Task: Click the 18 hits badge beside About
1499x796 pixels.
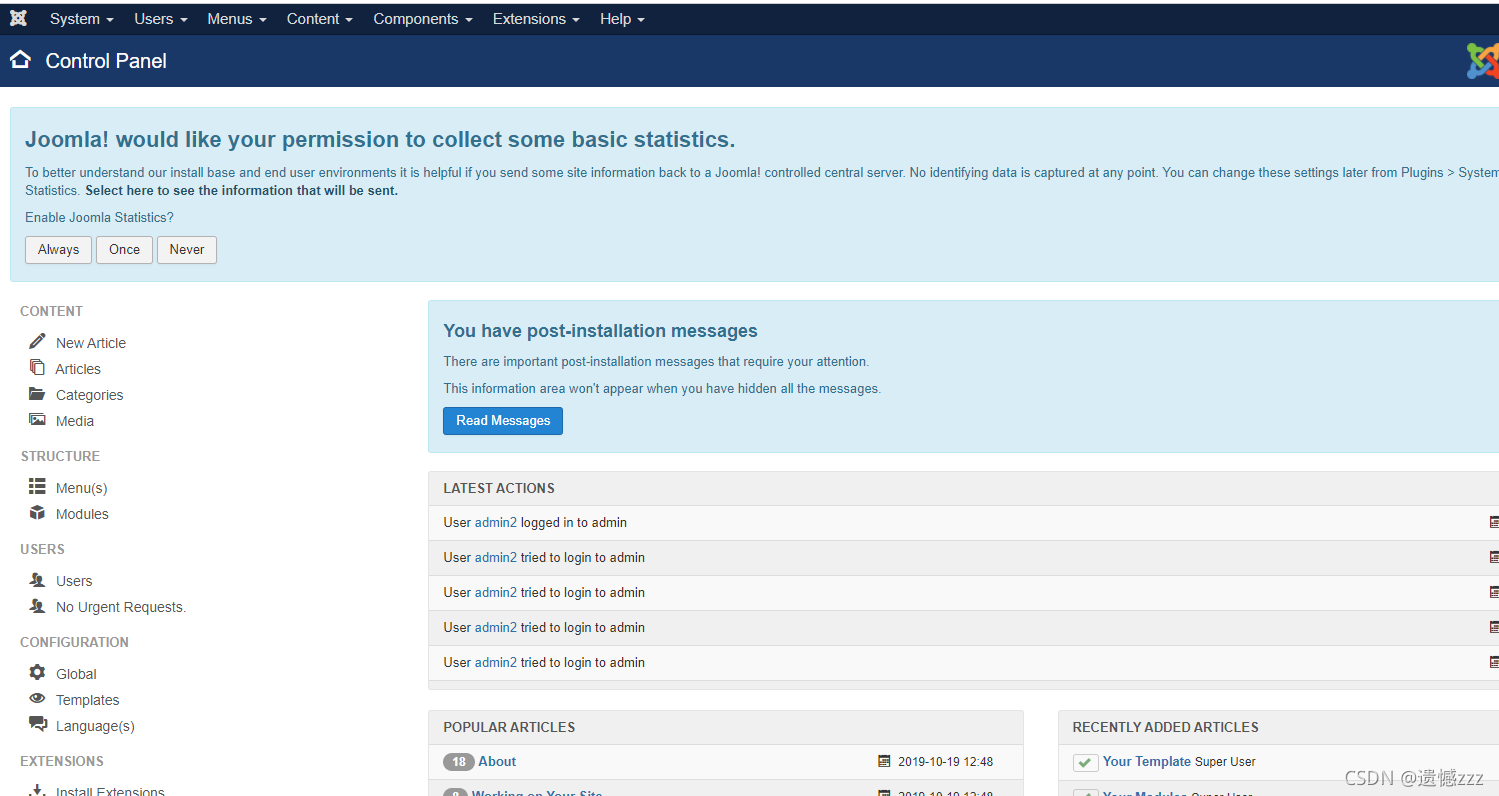Action: pyautogui.click(x=458, y=762)
